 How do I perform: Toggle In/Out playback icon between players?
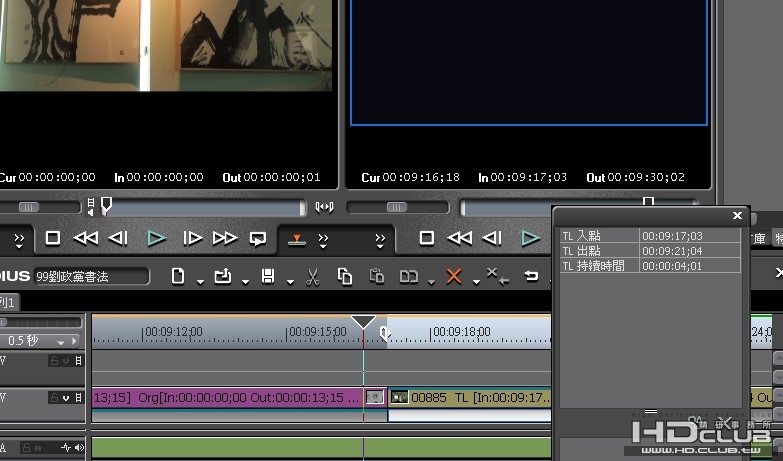324,207
